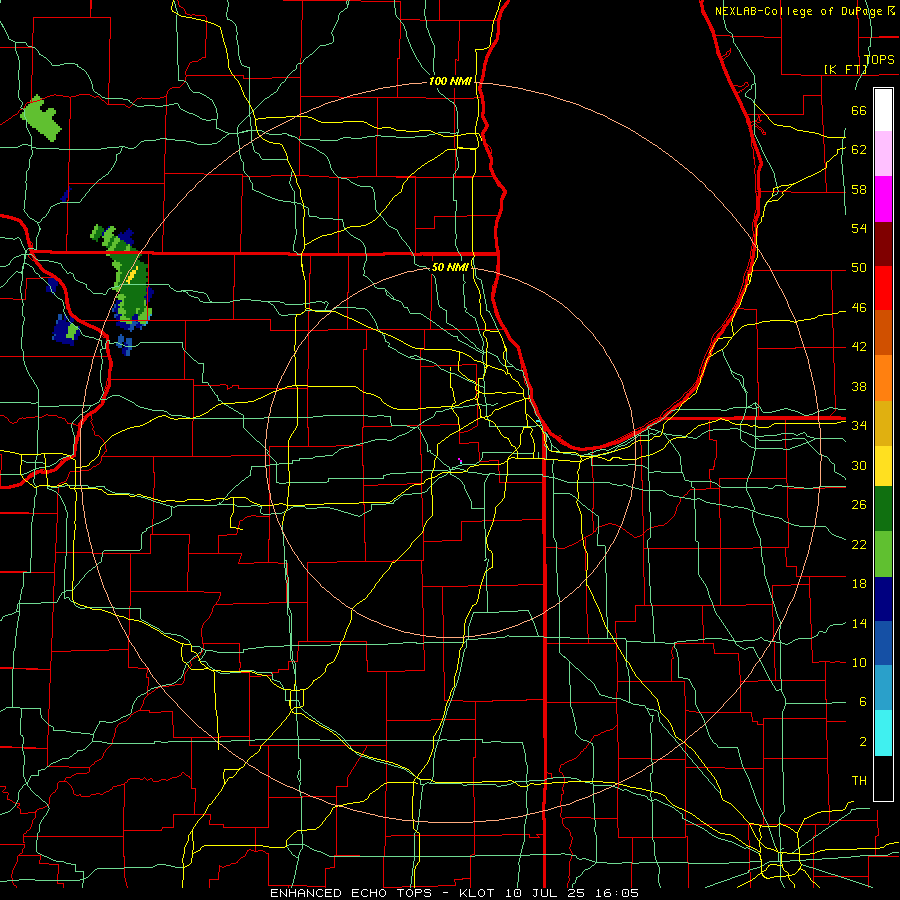The image size is (900, 900).
Task: Click the '38' legend value
Action: pyautogui.click(x=859, y=386)
